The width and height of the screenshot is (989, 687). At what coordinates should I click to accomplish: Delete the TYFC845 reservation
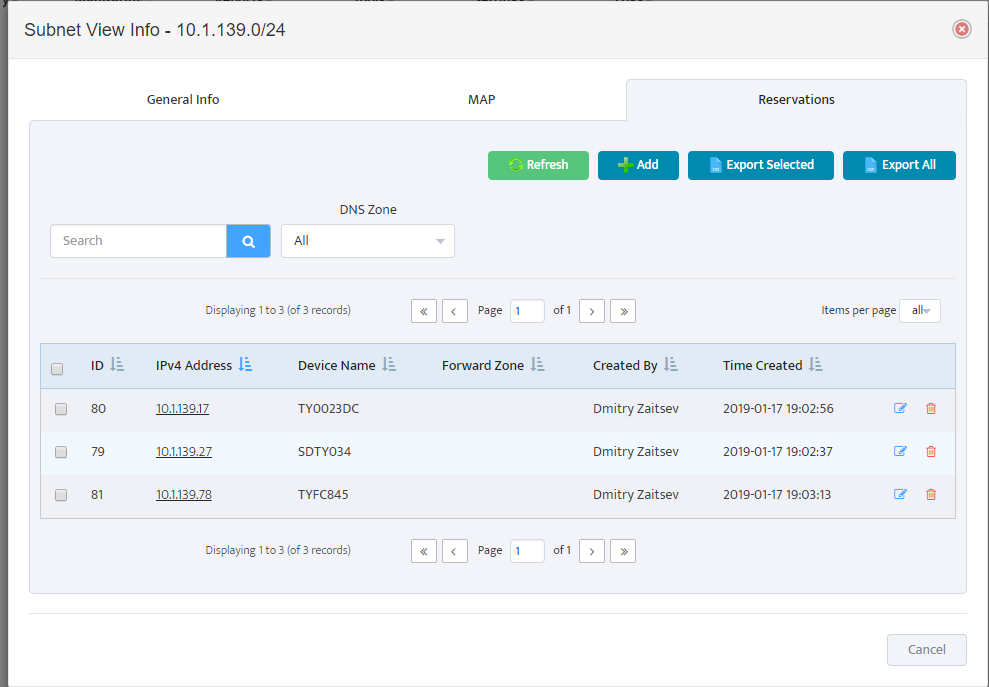coord(930,495)
